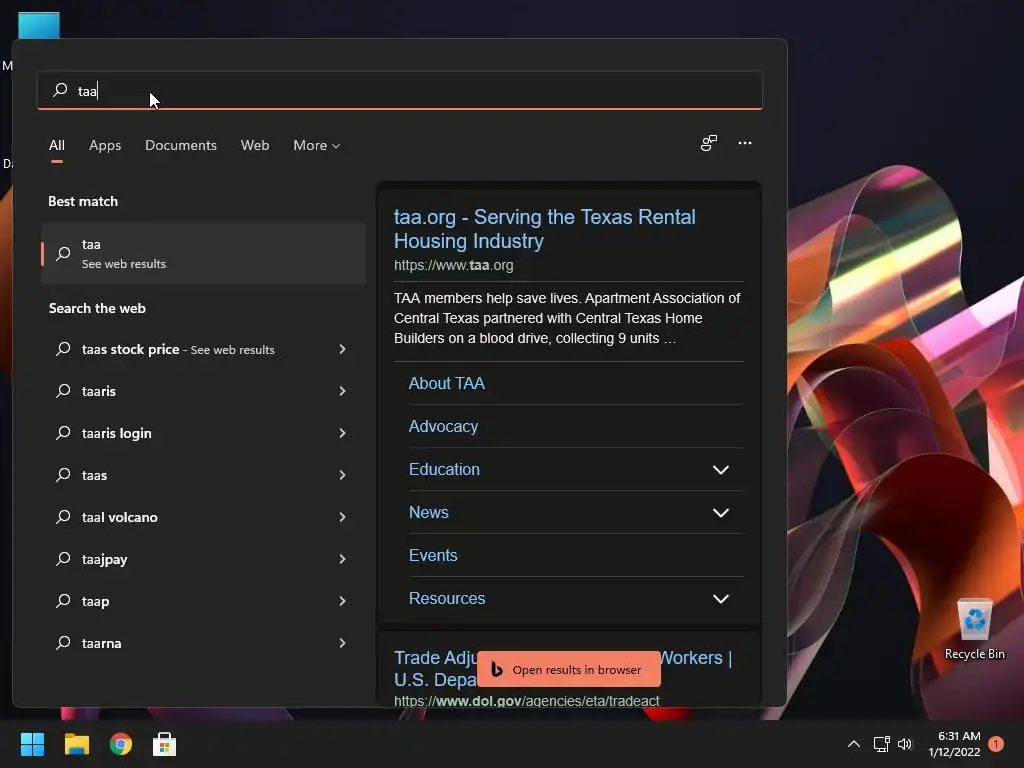
Task: Click into the taa search input field
Action: [x=400, y=90]
